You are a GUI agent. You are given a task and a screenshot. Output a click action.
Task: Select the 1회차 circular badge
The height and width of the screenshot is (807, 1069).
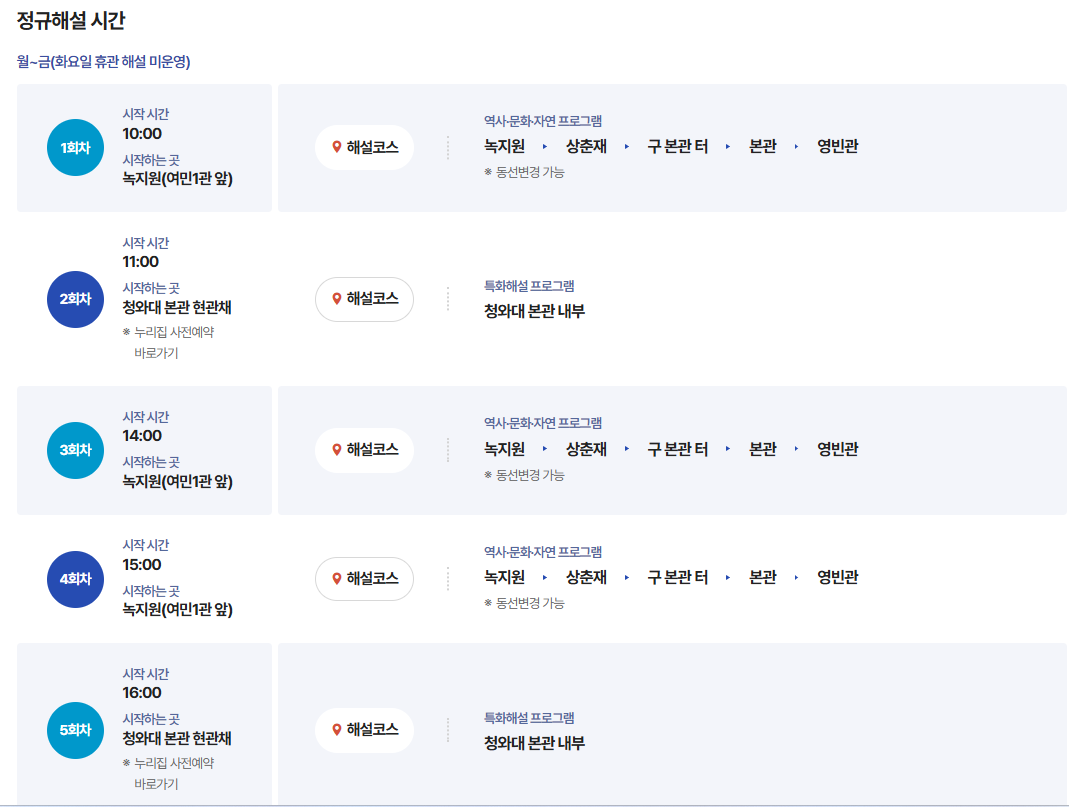(x=75, y=147)
